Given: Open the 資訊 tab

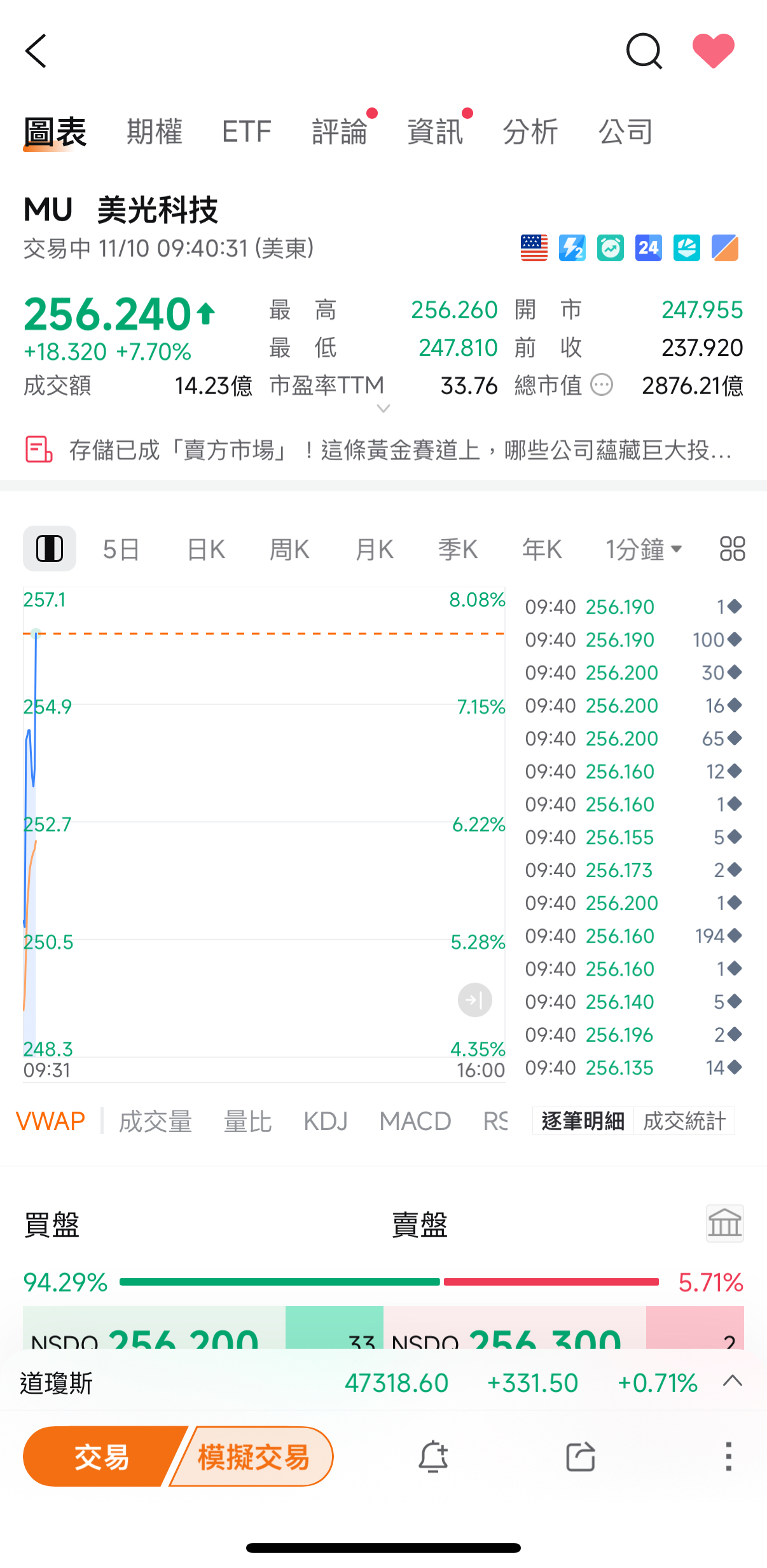Looking at the screenshot, I should (x=435, y=132).
